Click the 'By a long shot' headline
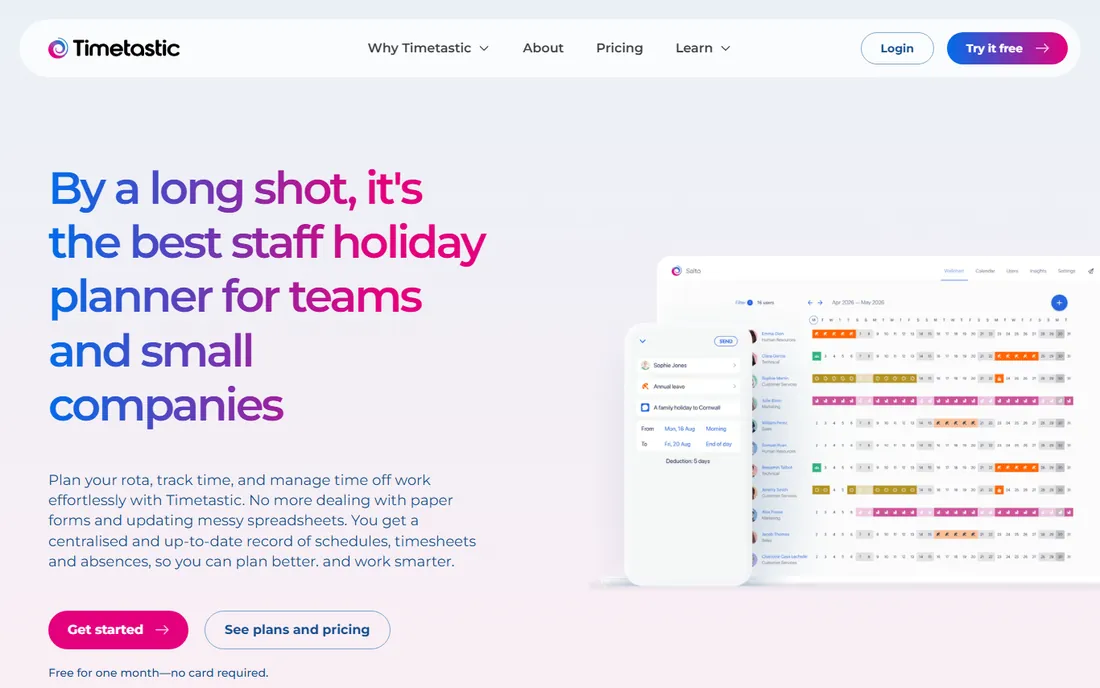The height and width of the screenshot is (688, 1100). (x=267, y=297)
